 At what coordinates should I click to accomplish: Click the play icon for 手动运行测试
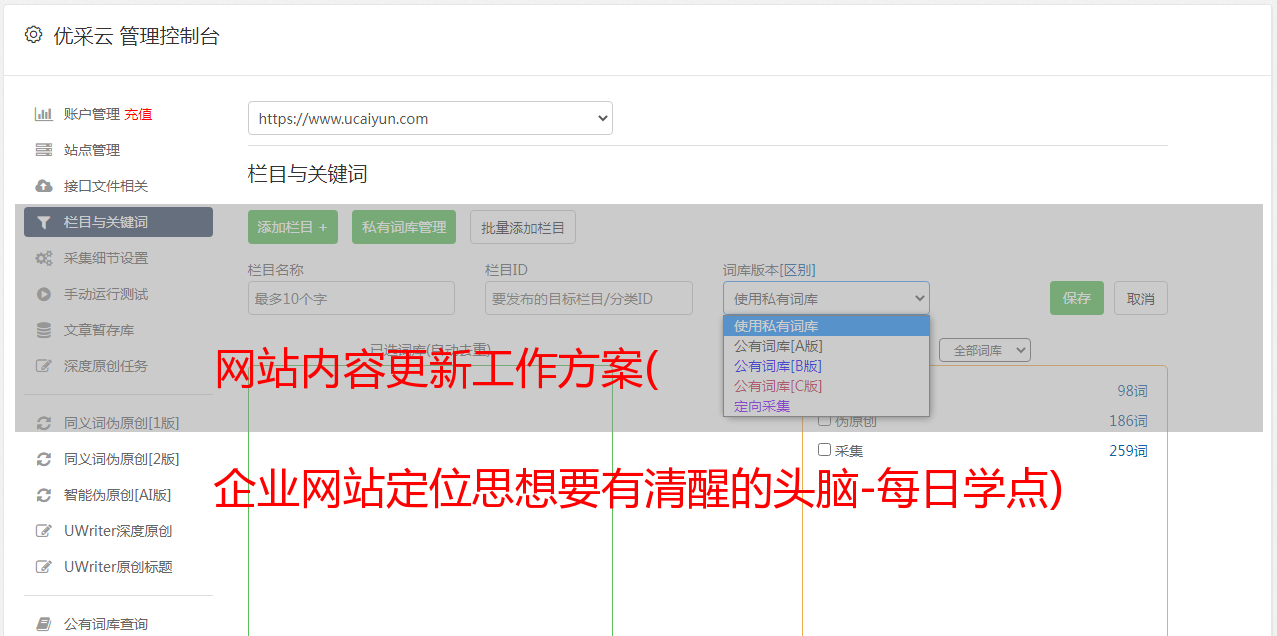tap(43, 294)
